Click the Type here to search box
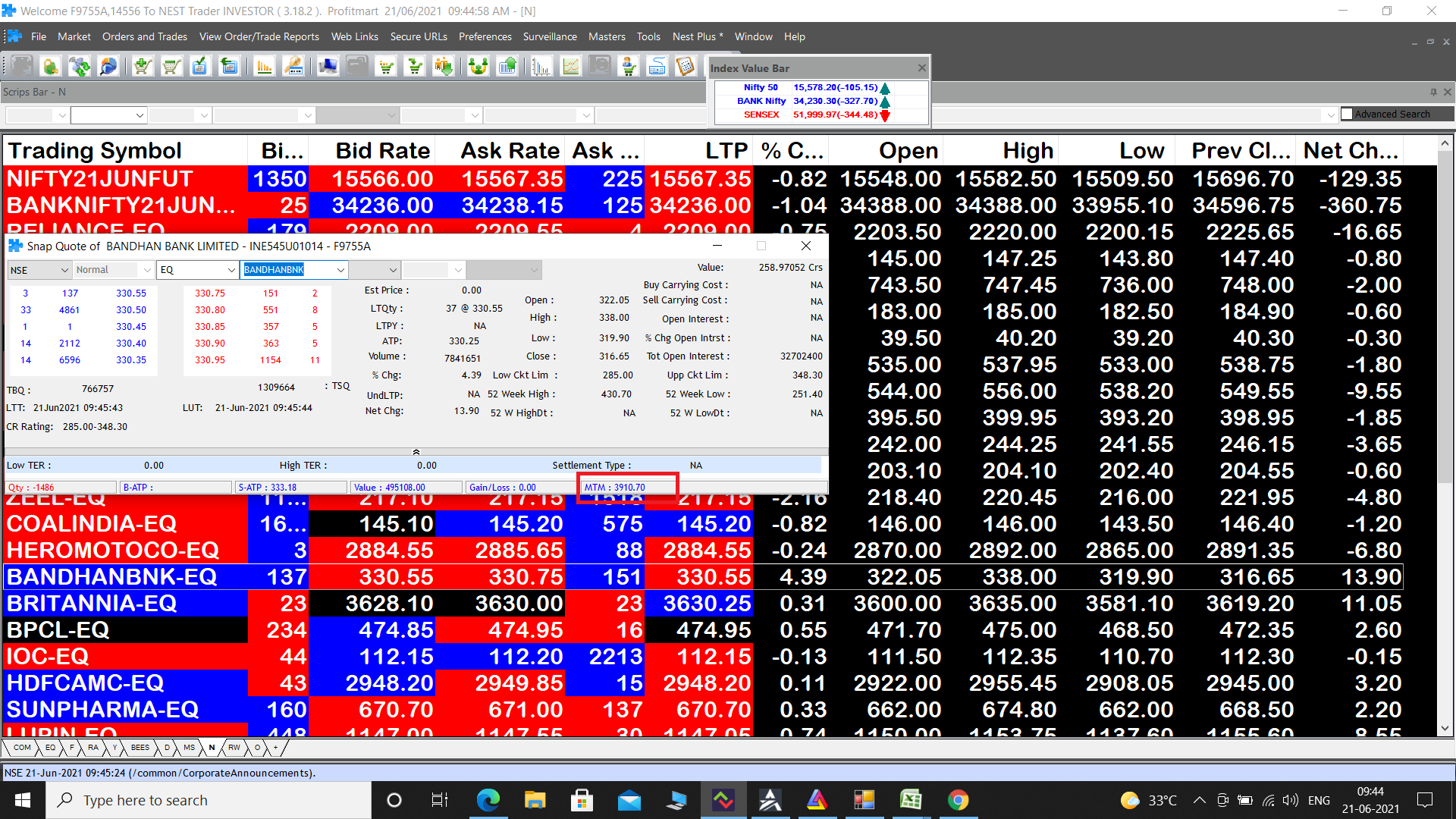This screenshot has width=1456, height=819. pos(209,800)
